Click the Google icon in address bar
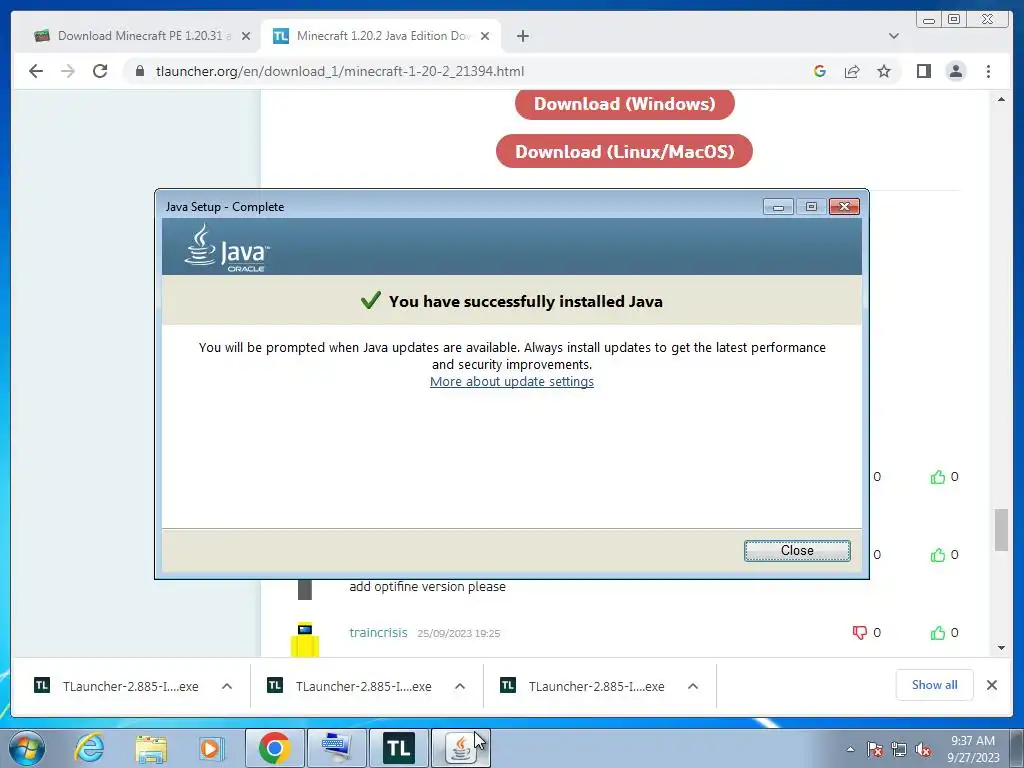The image size is (1024, 768). tap(820, 71)
